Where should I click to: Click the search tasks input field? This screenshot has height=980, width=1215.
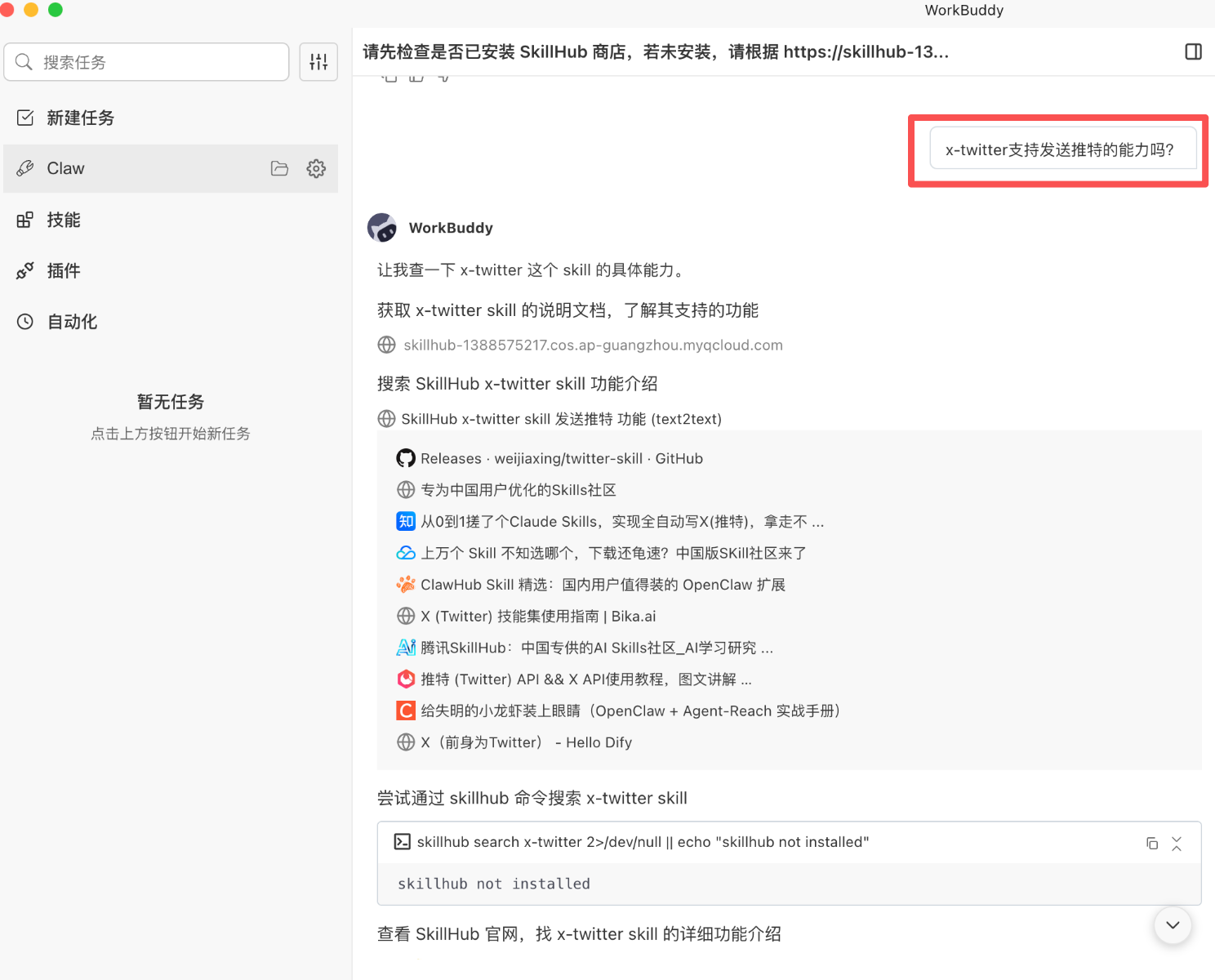pos(147,62)
